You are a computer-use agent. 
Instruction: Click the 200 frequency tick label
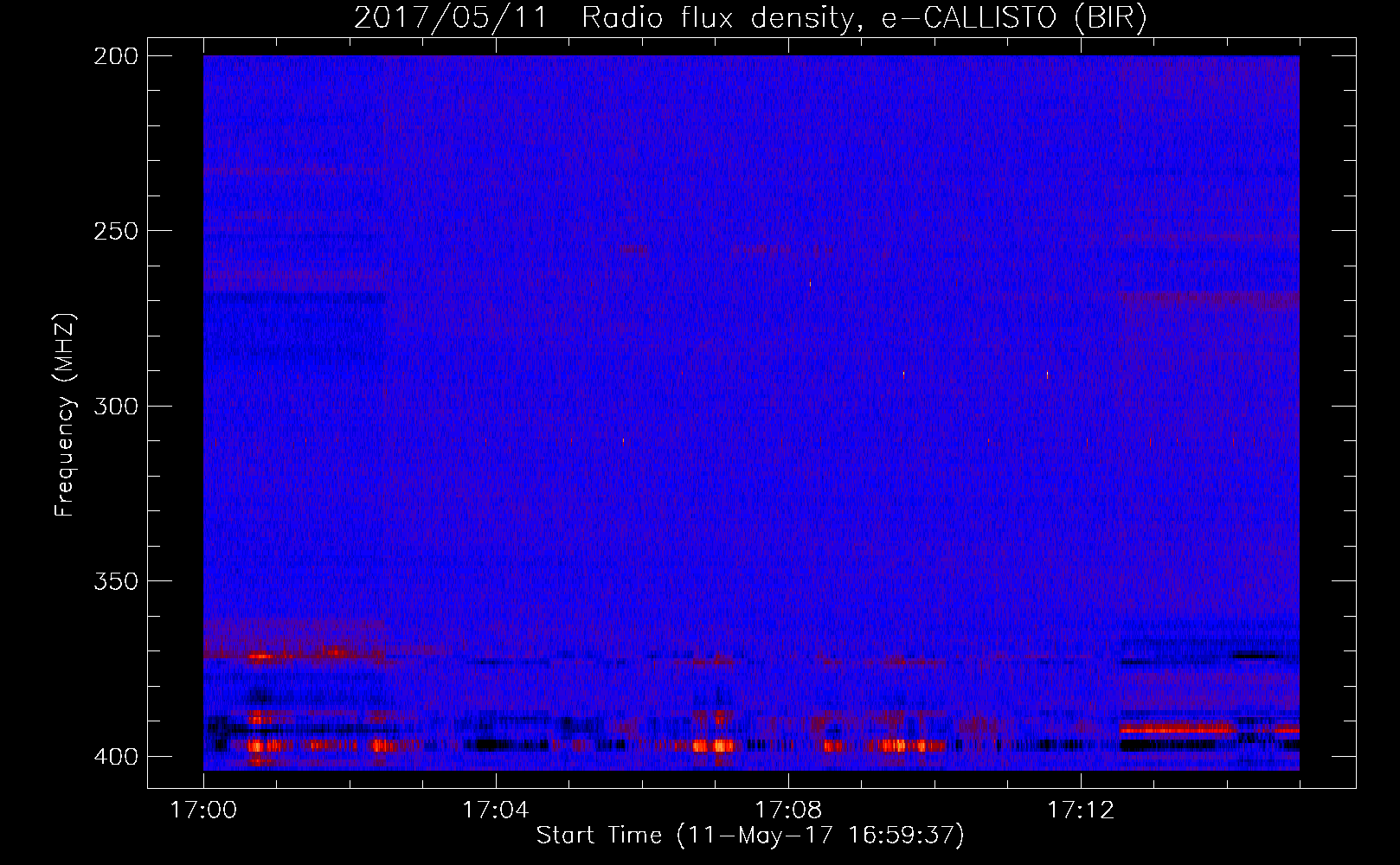pos(116,56)
